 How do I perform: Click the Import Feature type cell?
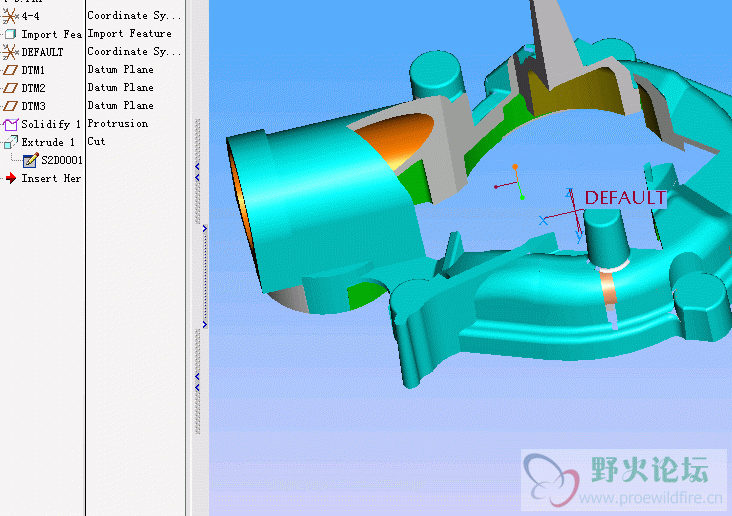[129, 34]
